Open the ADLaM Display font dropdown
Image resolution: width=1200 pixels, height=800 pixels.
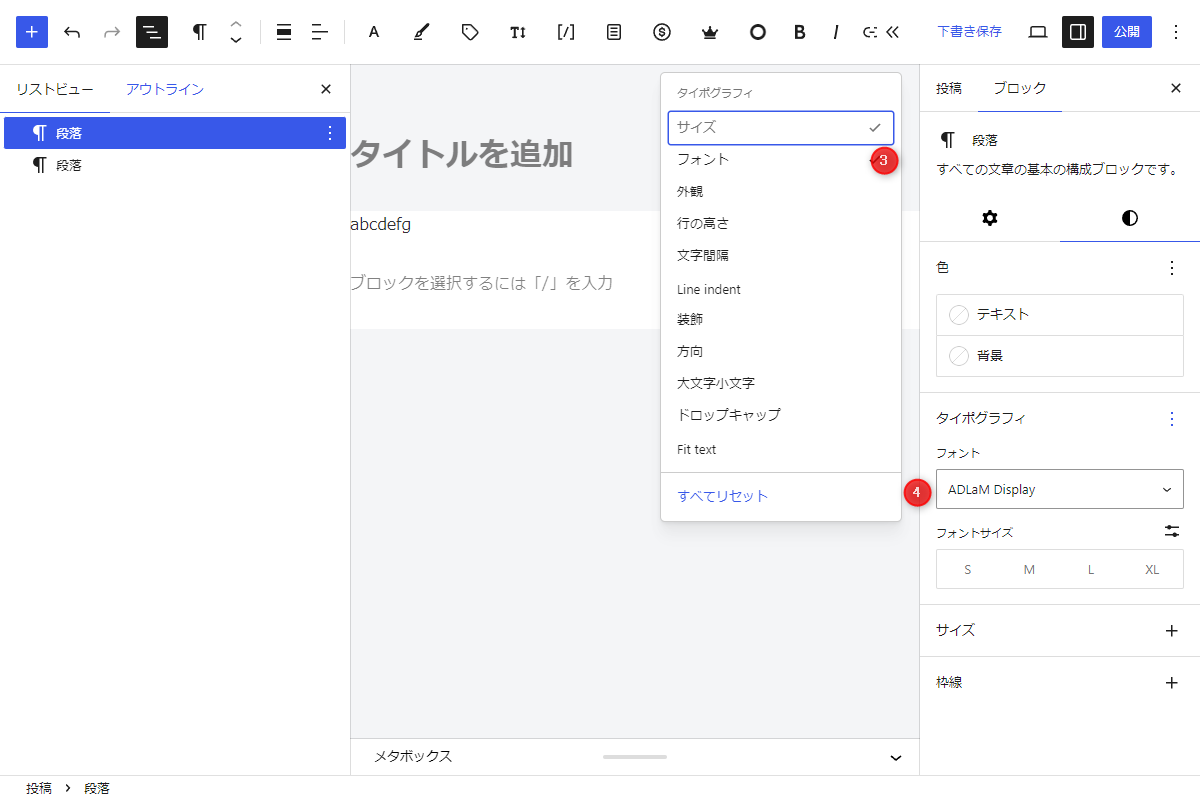coord(1059,489)
